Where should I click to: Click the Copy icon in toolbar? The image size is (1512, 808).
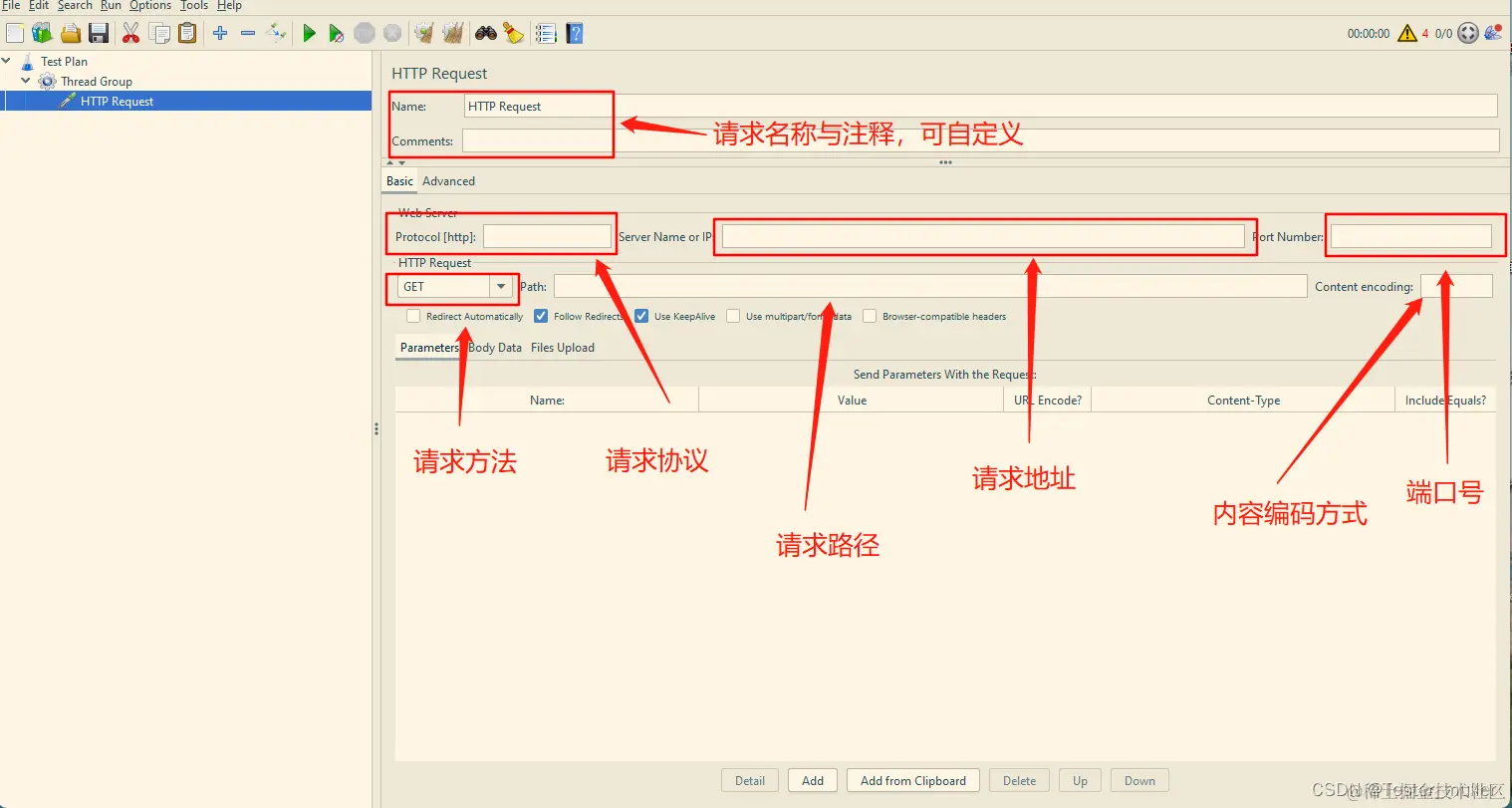(x=159, y=33)
